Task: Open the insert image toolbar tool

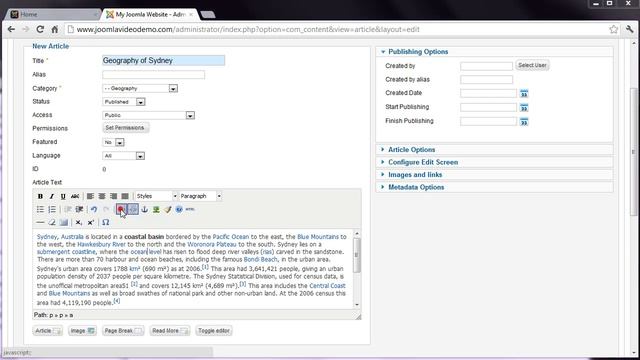Action: 156,209
